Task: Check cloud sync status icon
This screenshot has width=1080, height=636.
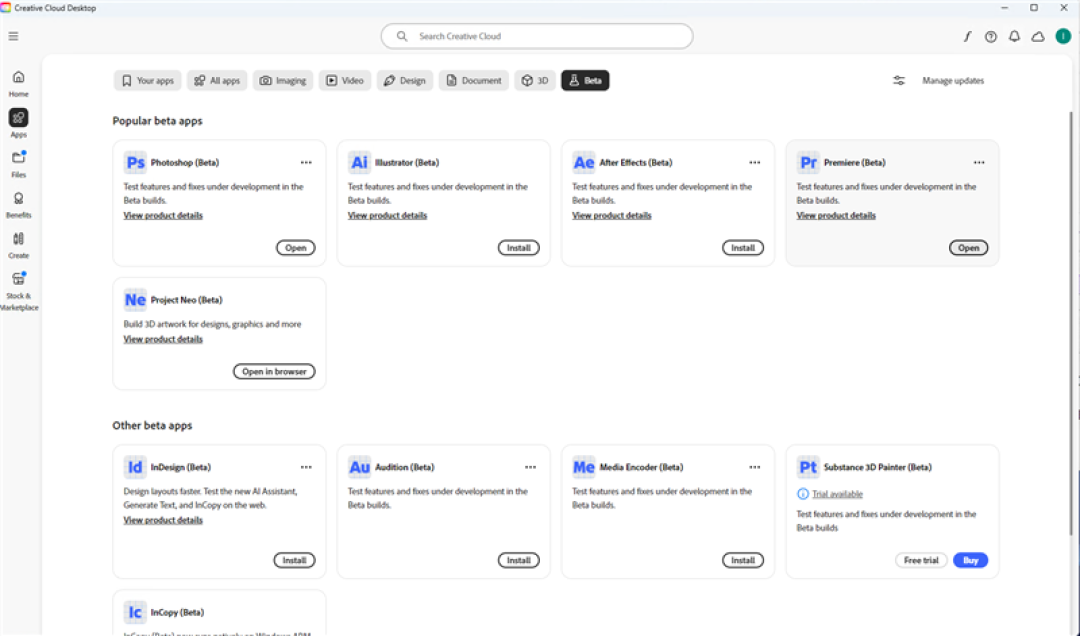Action: click(x=1038, y=37)
